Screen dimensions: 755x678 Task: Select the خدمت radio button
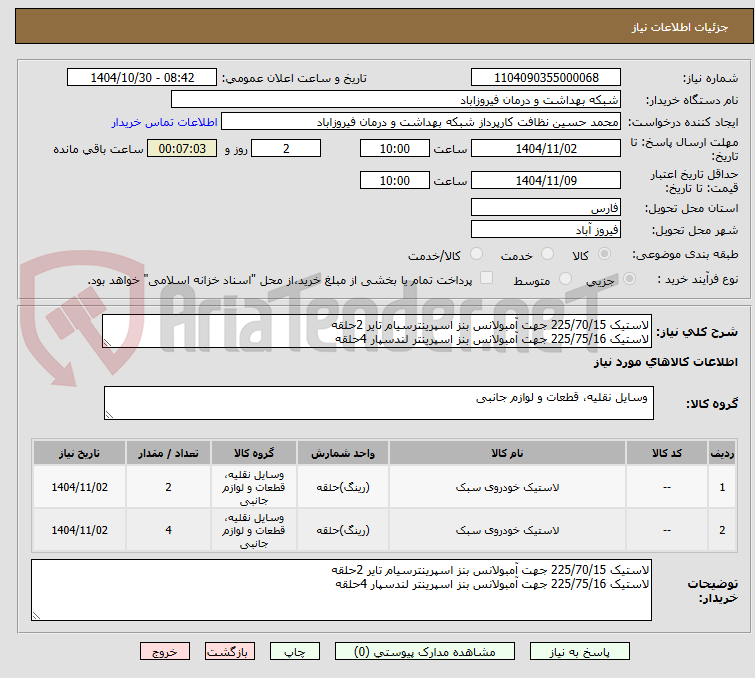547,254
